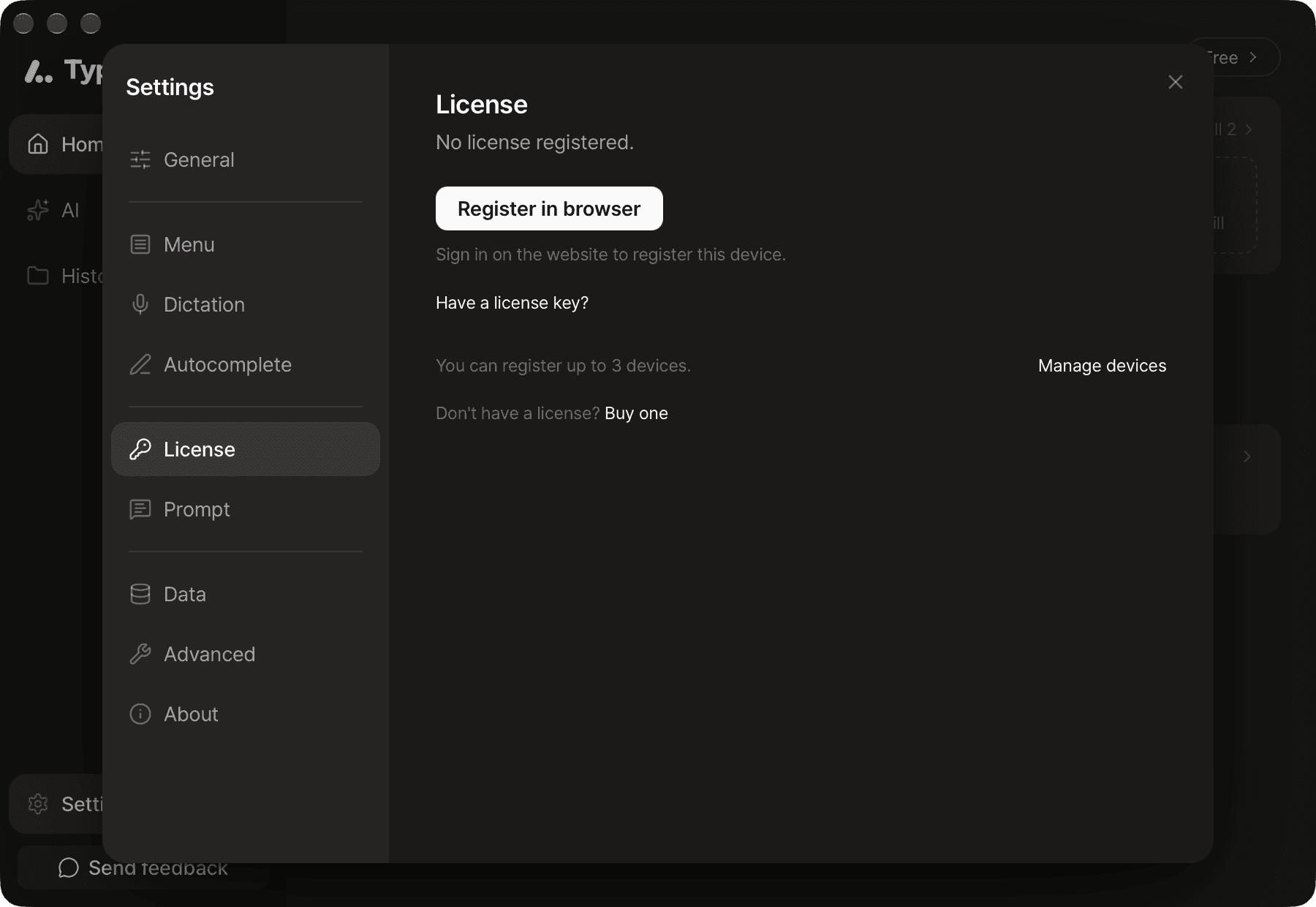Open the Menu settings tab

[x=246, y=244]
